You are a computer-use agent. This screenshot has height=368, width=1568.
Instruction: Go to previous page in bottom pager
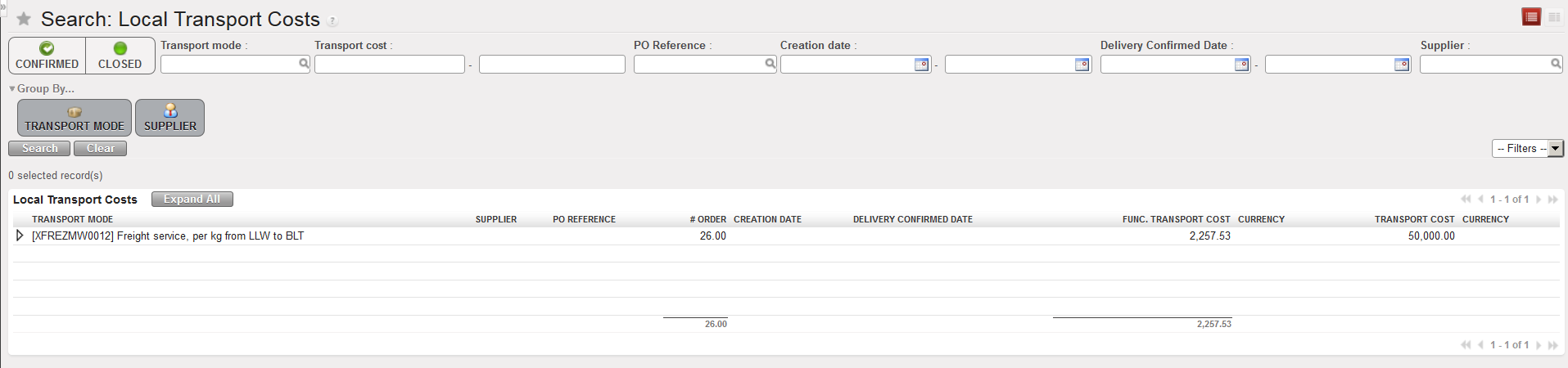[x=1480, y=344]
